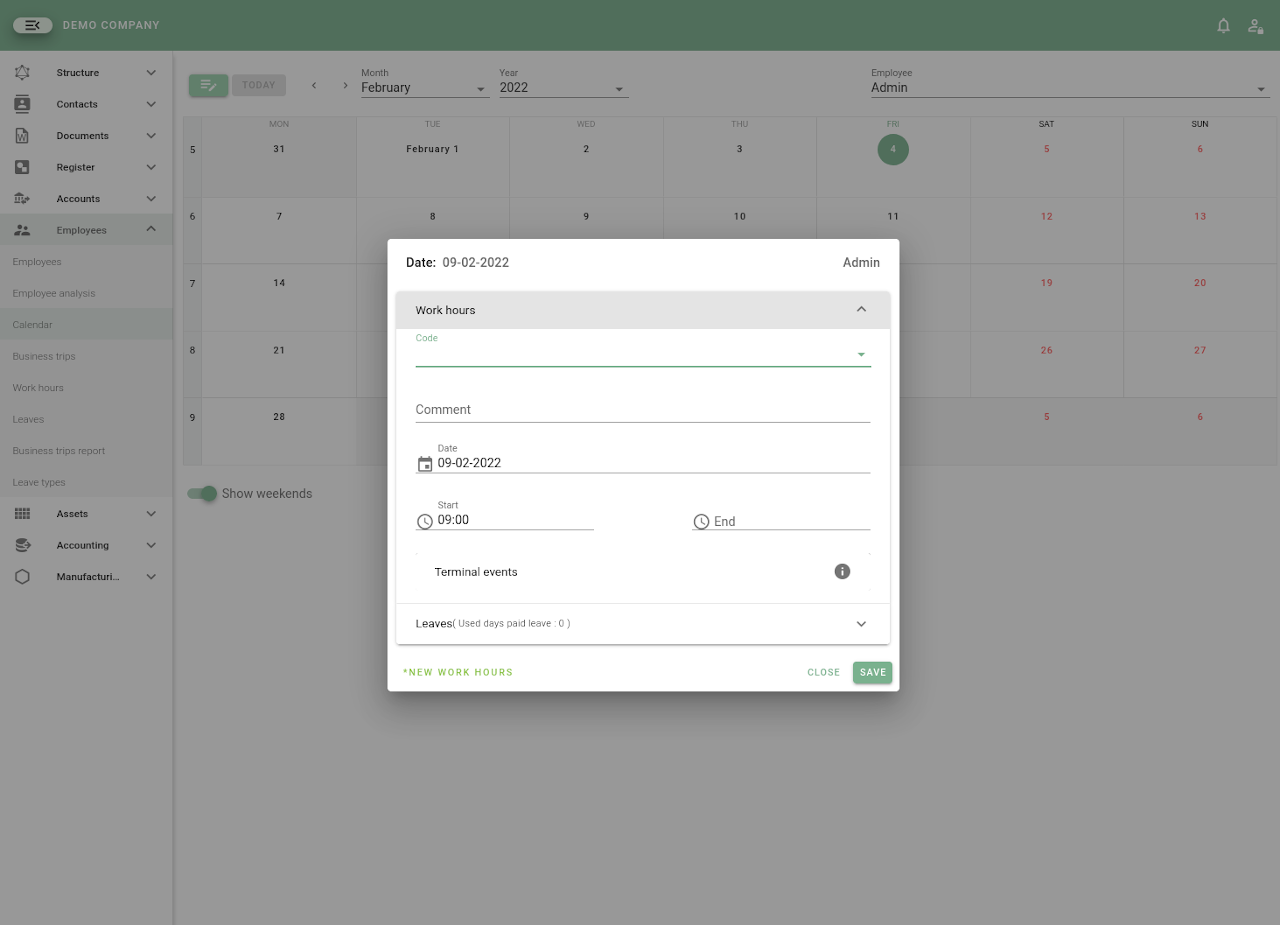Click the calendar icon beside Date field

(425, 464)
